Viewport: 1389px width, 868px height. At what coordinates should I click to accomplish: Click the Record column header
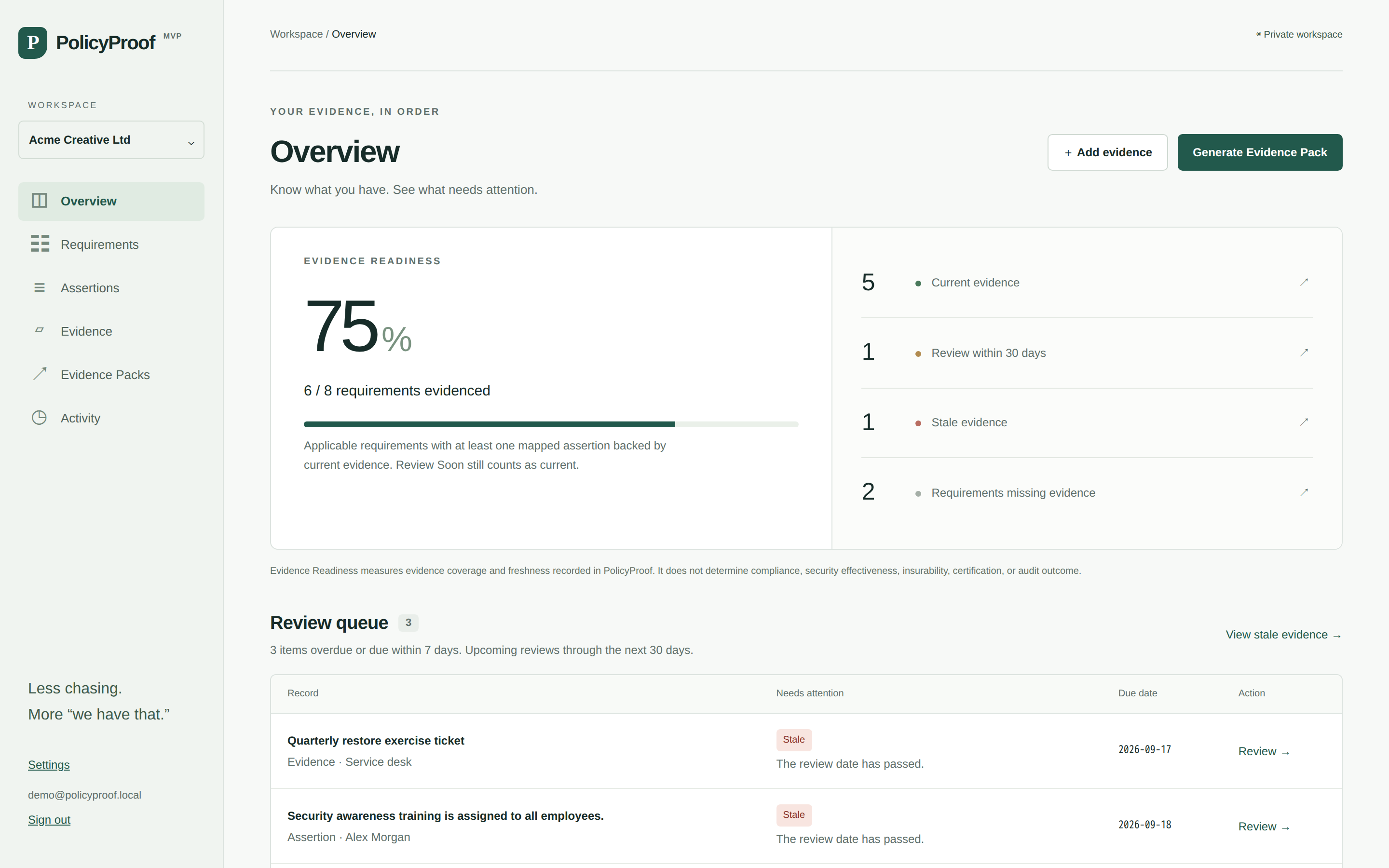point(303,693)
